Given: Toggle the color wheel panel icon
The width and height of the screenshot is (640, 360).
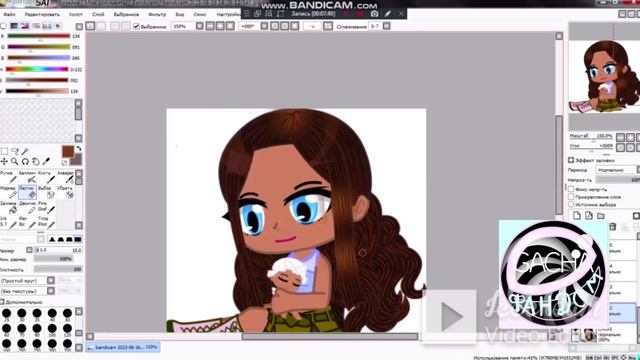Looking at the screenshot, I should pyautogui.click(x=3, y=26).
